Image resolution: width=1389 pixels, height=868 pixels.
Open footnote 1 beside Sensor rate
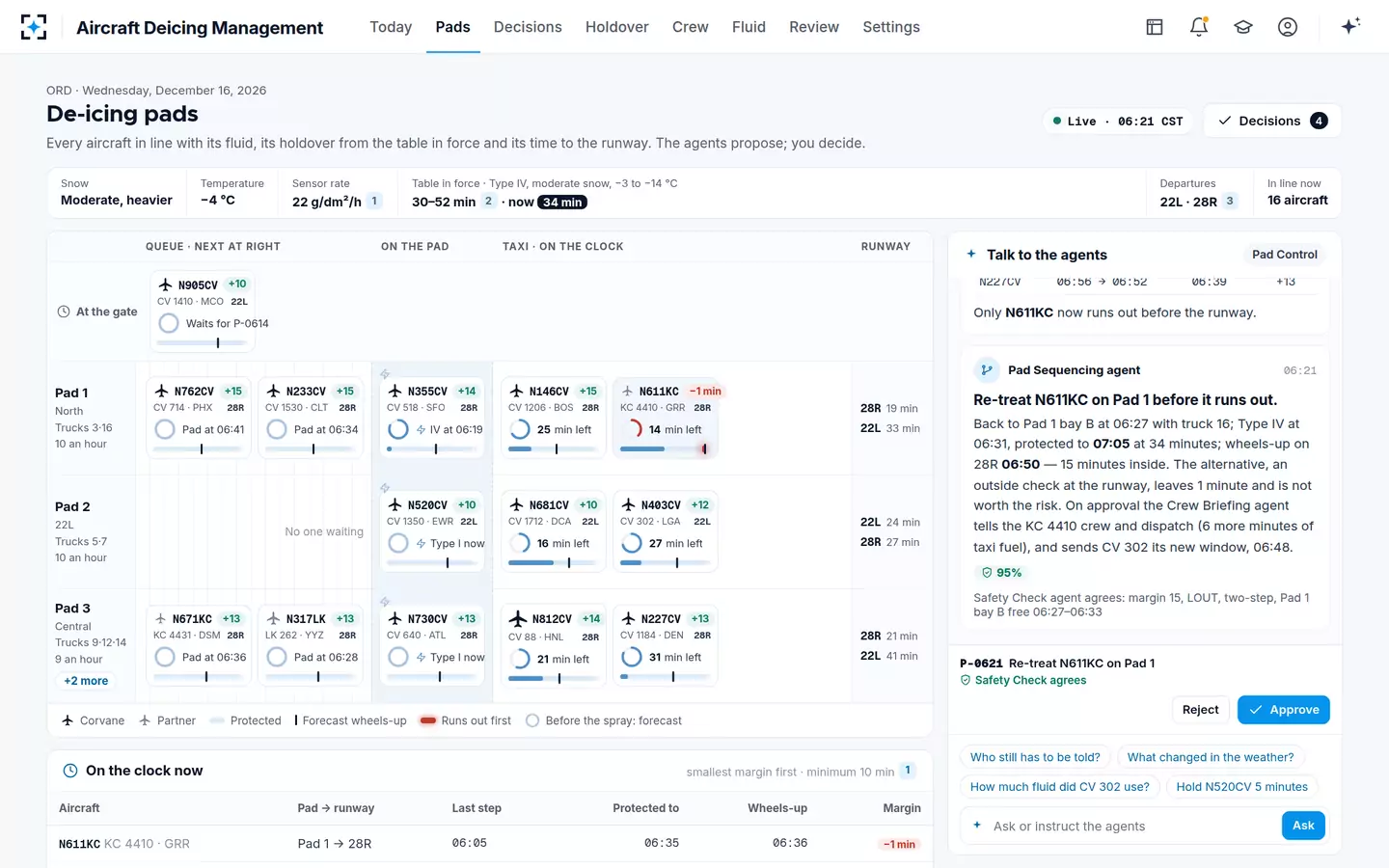(x=374, y=201)
